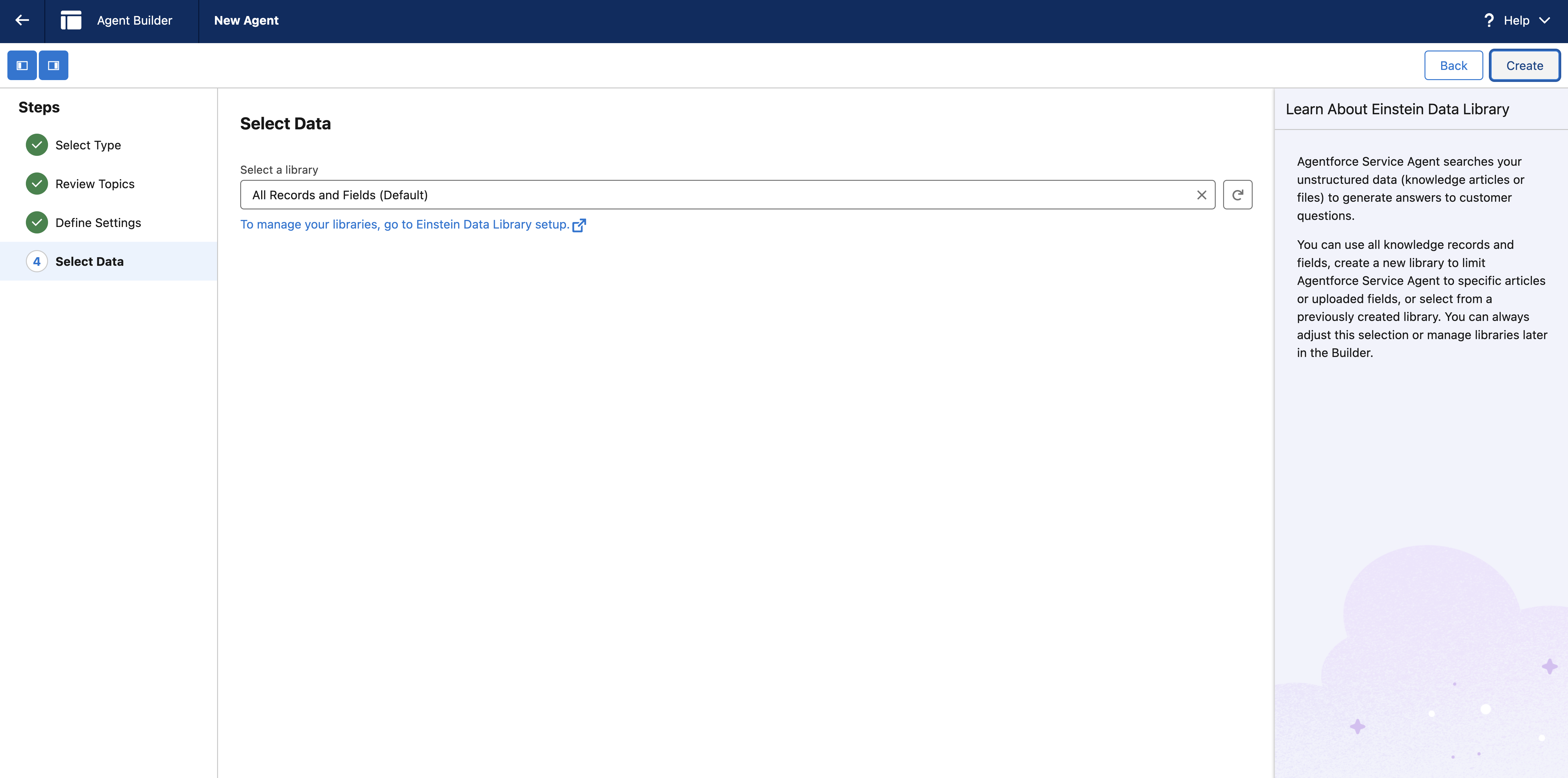Select the Select Data step
The image size is (1568, 778).
[x=90, y=262]
